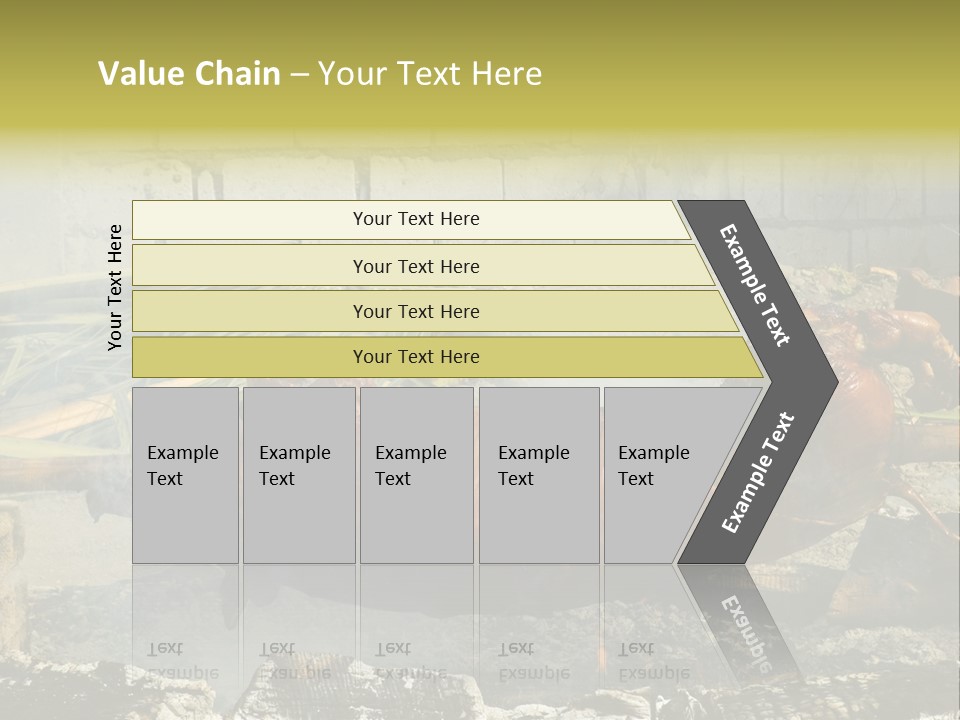Click the "Value Chain" slide title

point(189,74)
